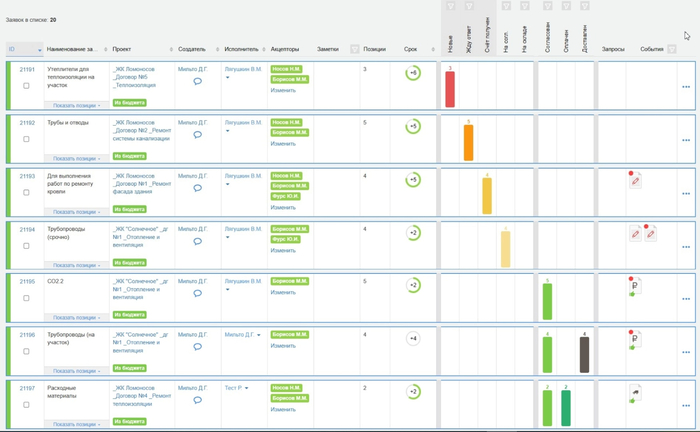This screenshot has height=432, width=700.
Task: Click the filter icon above 'Новые' column
Action: 450,6
